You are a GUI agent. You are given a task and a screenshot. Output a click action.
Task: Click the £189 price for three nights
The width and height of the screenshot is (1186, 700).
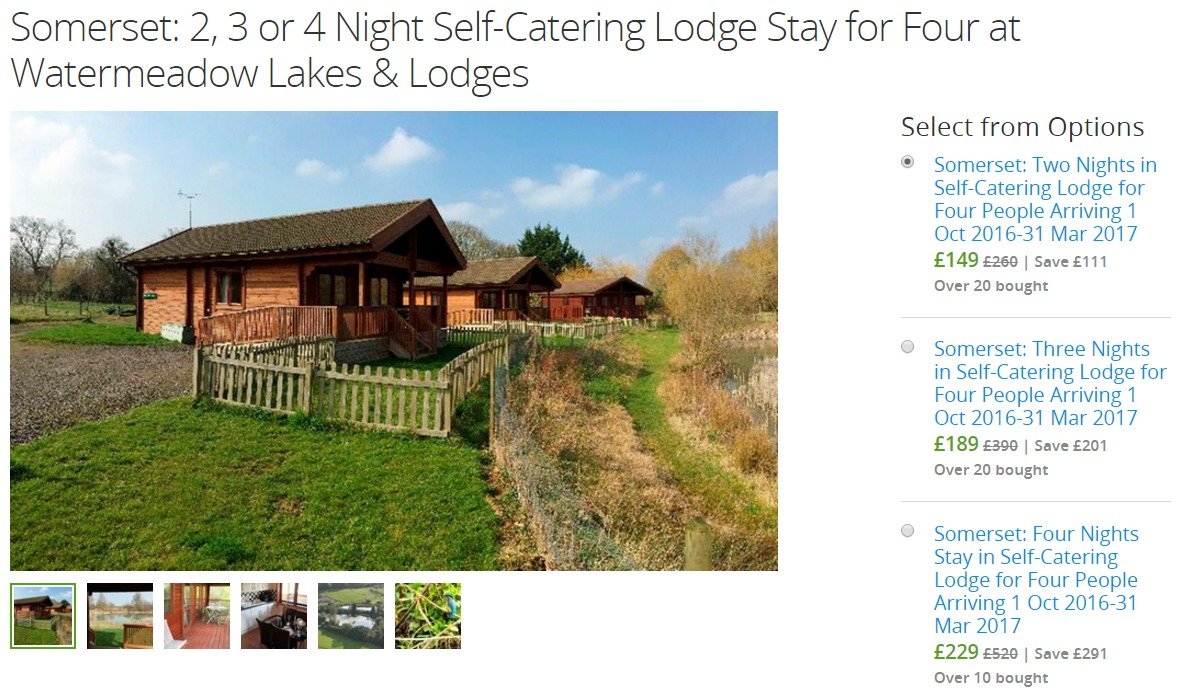point(956,443)
